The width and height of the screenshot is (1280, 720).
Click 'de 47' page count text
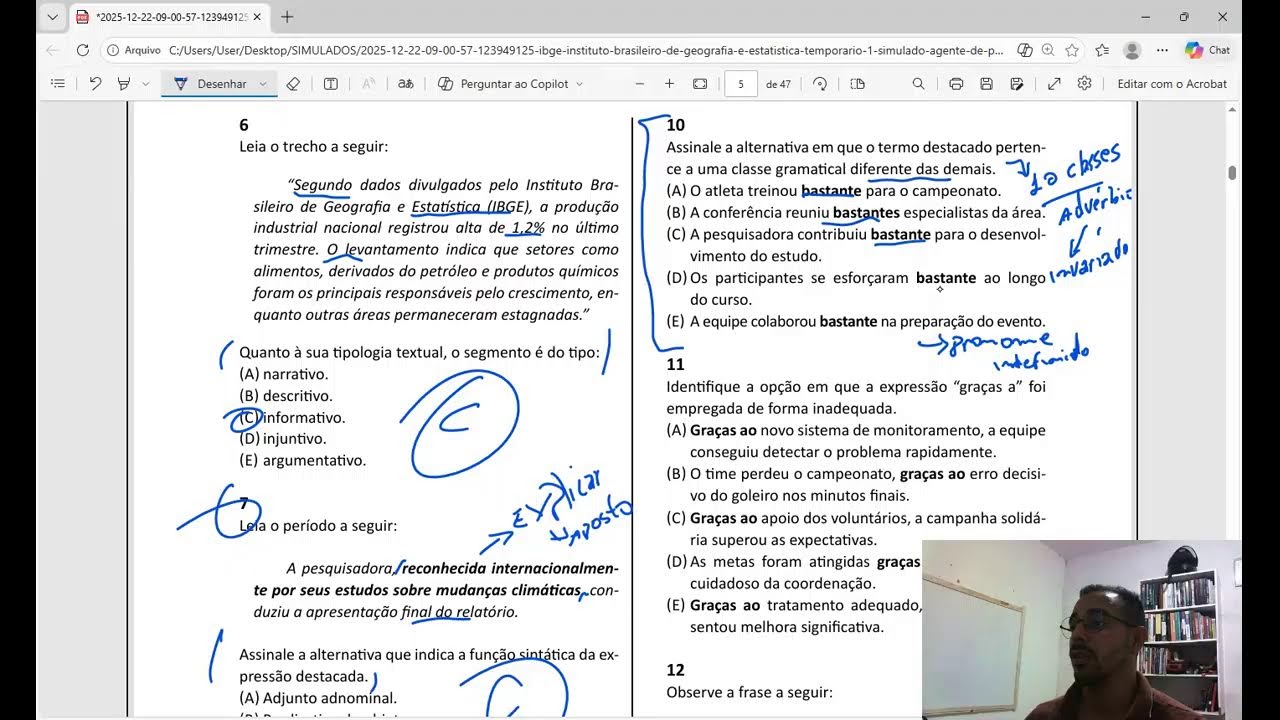click(x=778, y=84)
